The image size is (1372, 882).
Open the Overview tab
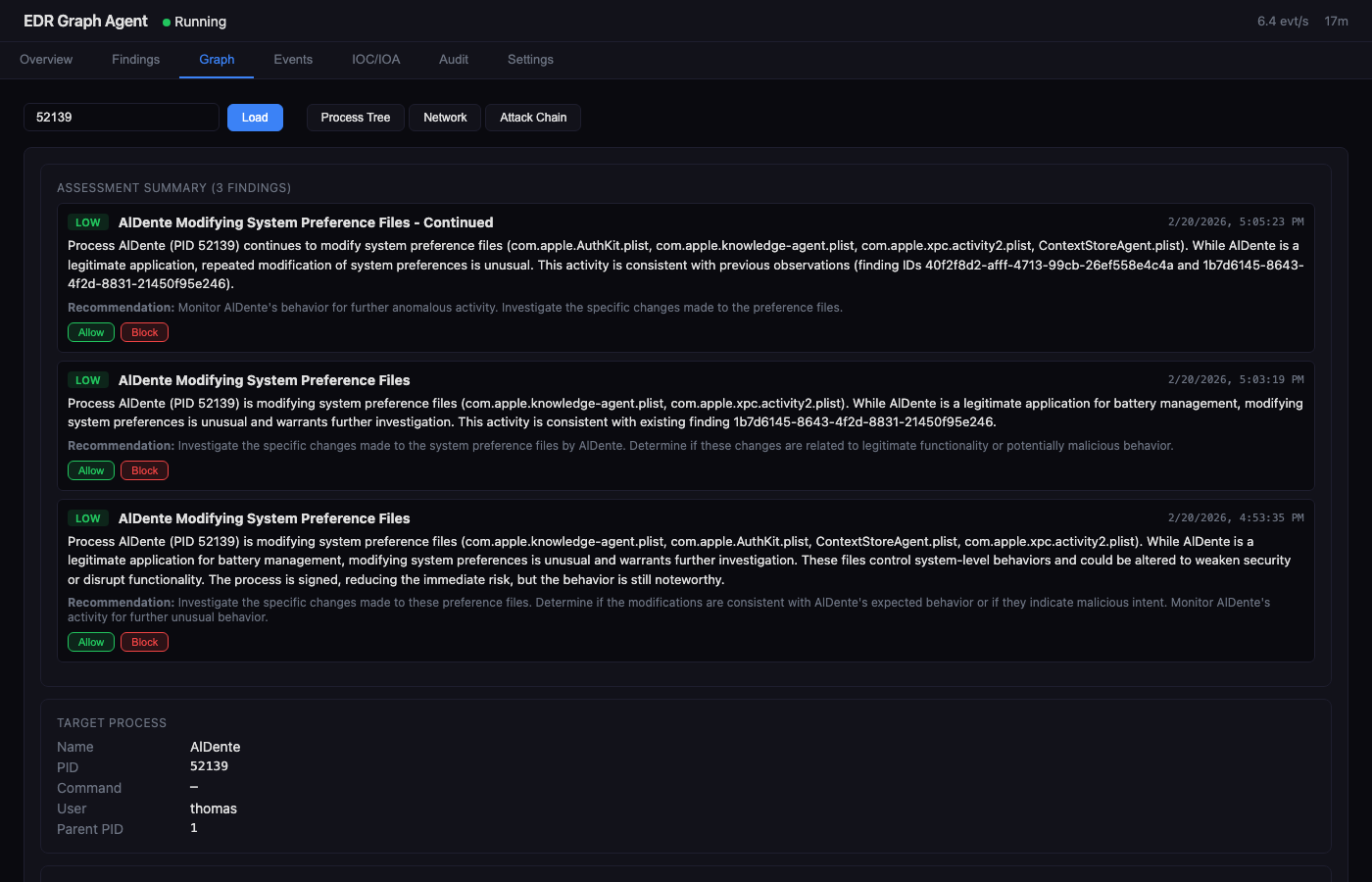(46, 60)
